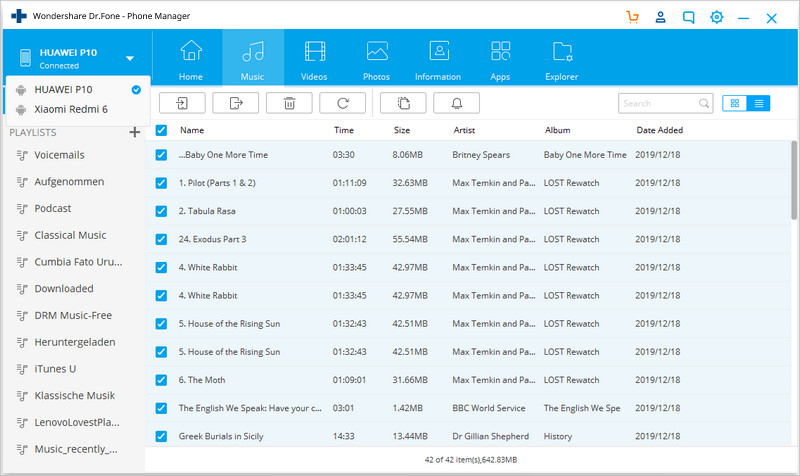Sort by Album column header
Viewport: 800px width, 476px height.
click(558, 130)
